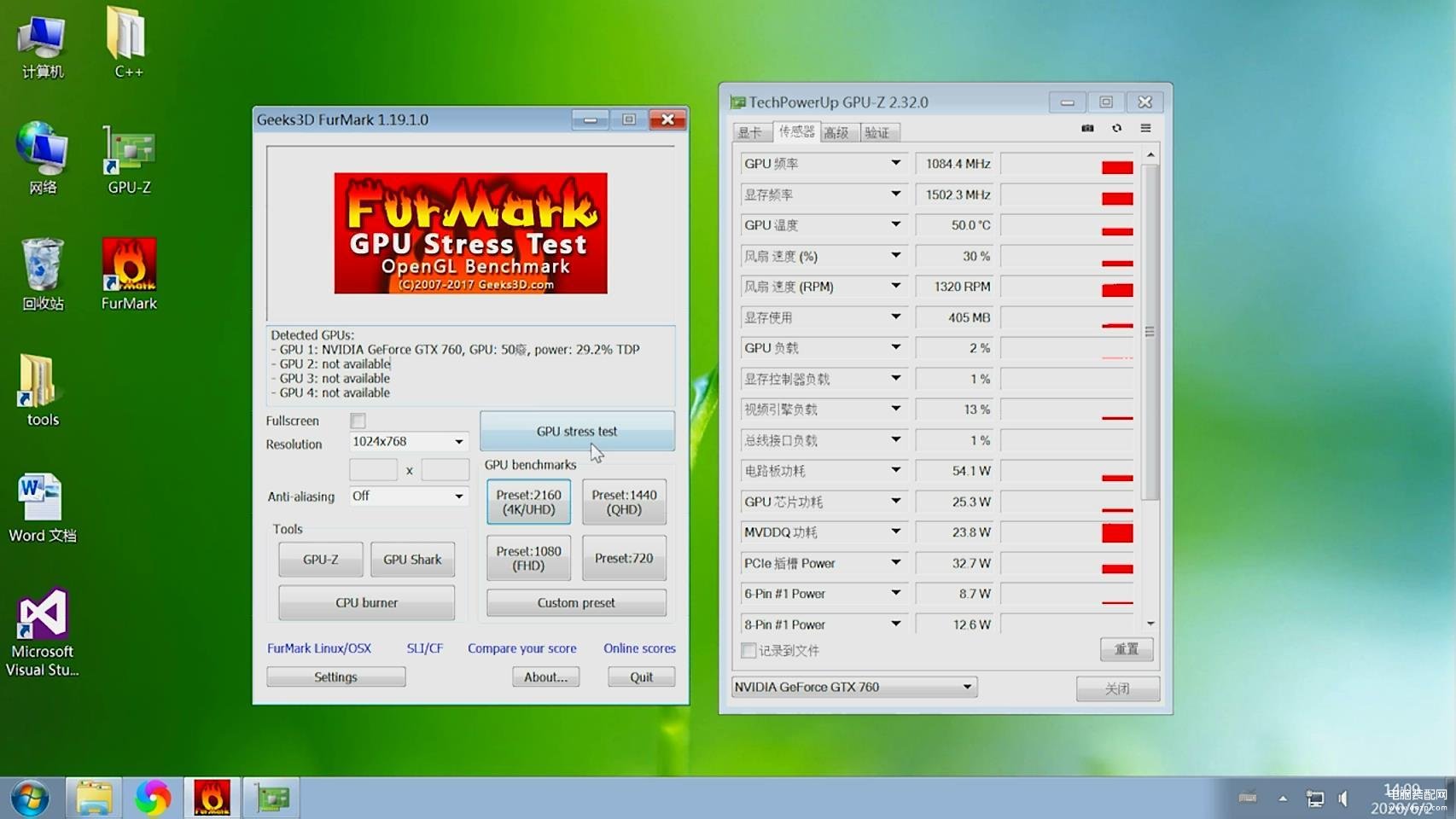Switch to the 传感器 tab in GPU-Z
This screenshot has height=819, width=1456.
[x=796, y=131]
